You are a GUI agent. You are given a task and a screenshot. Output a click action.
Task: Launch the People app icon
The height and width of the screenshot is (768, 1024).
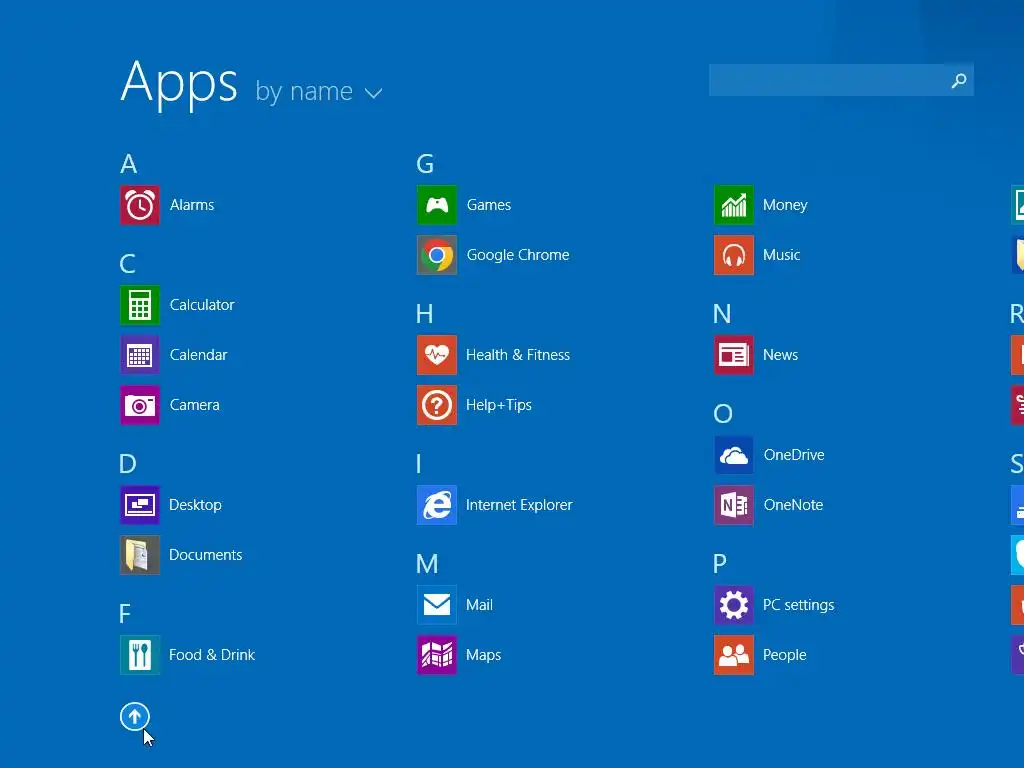point(734,655)
